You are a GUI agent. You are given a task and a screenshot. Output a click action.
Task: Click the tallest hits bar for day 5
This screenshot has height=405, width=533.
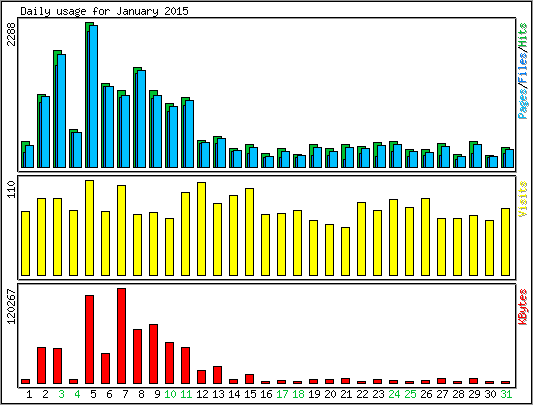coord(89,95)
